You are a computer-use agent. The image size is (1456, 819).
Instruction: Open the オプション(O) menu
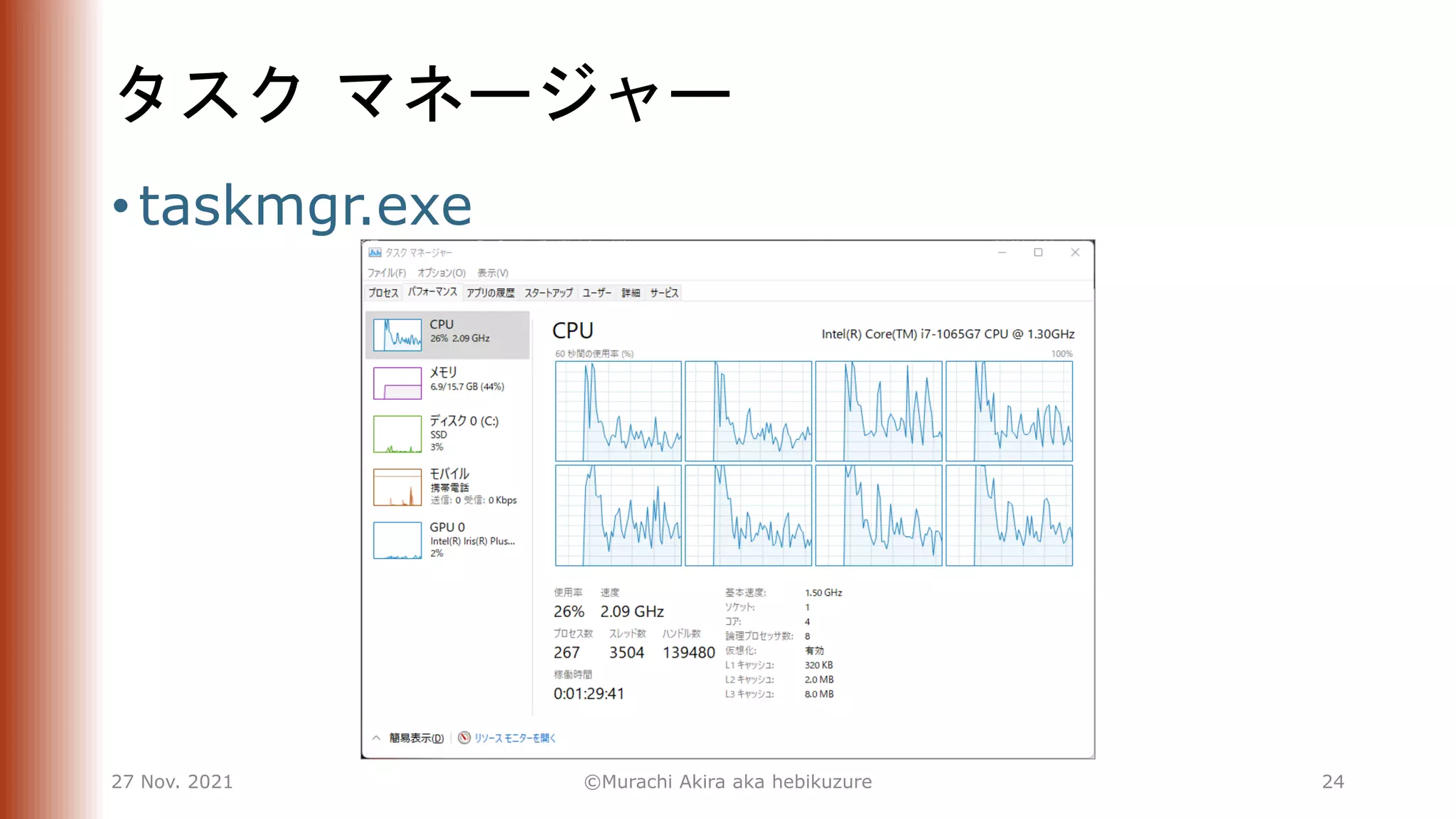441,273
